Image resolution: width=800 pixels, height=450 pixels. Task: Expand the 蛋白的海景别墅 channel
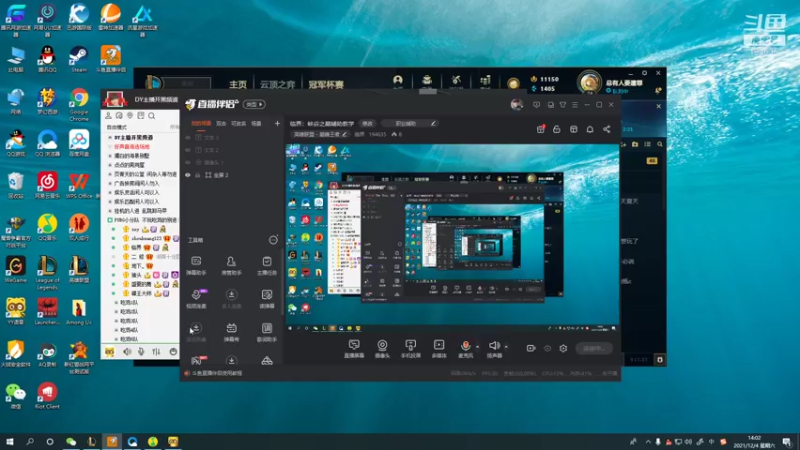click(x=110, y=156)
